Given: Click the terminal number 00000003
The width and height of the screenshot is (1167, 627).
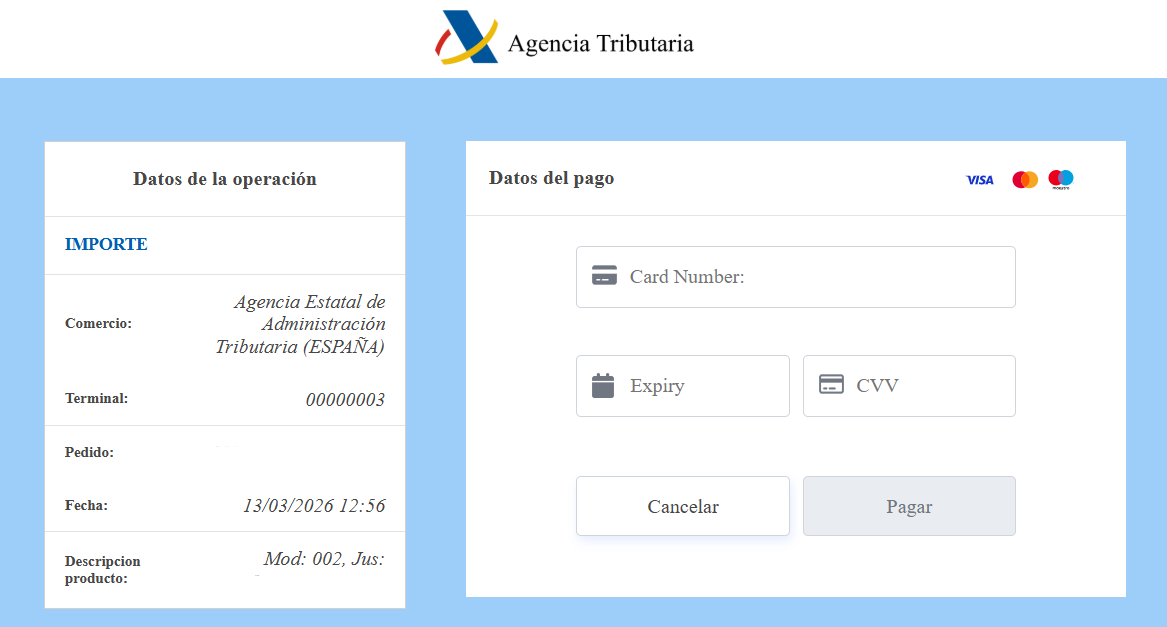Looking at the screenshot, I should (345, 400).
